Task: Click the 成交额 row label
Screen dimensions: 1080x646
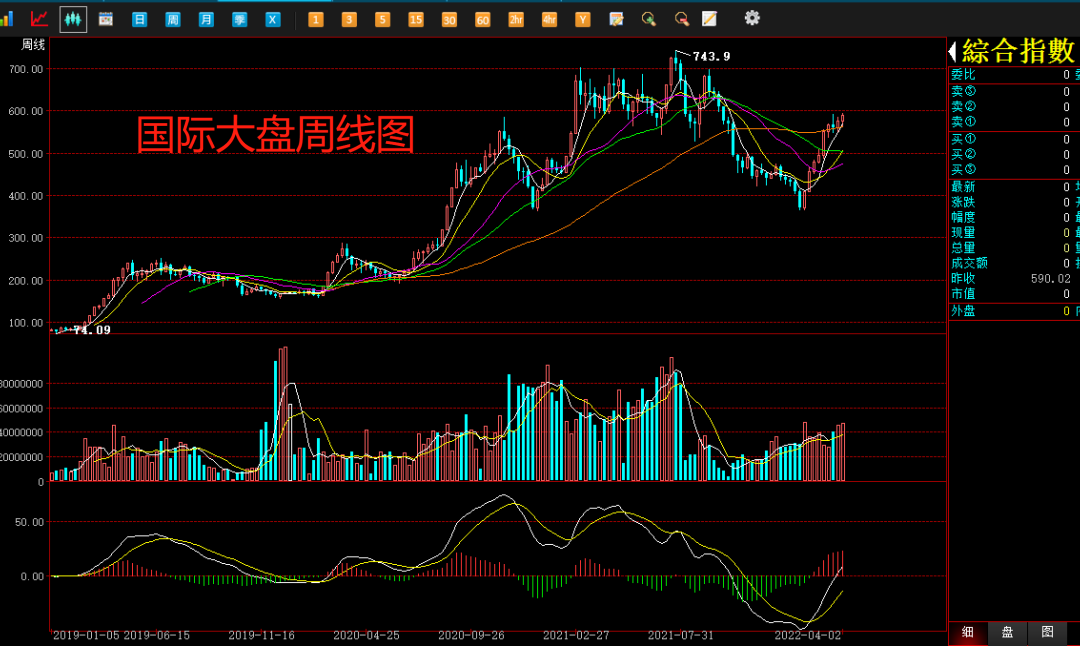Action: [x=969, y=263]
